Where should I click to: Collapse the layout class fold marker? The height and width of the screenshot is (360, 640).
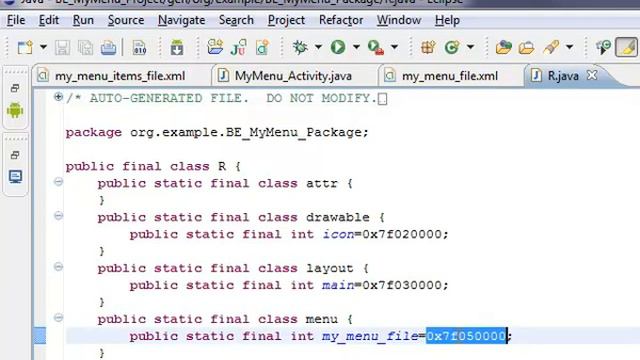click(x=58, y=267)
